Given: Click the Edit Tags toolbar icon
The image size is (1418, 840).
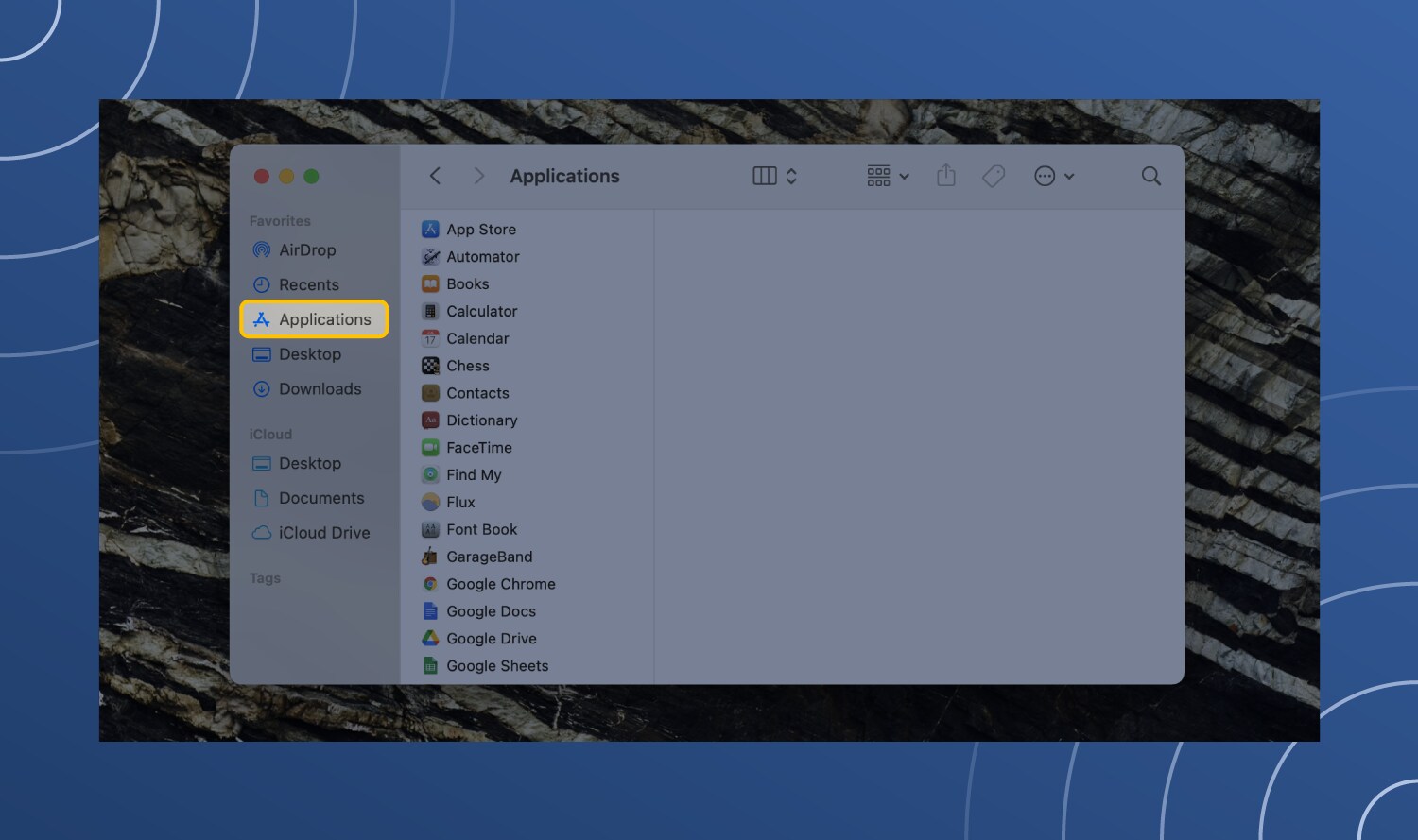Looking at the screenshot, I should point(994,176).
